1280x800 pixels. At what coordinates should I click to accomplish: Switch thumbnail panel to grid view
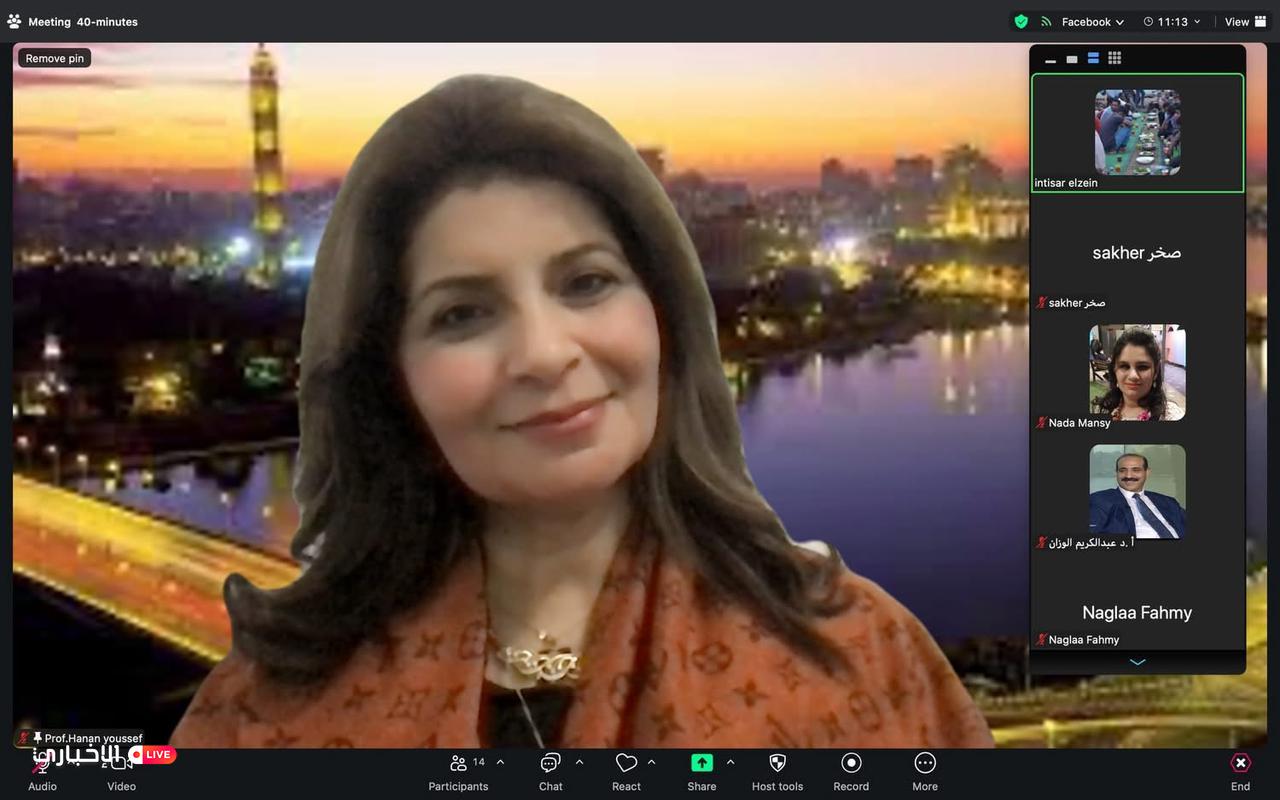click(1115, 58)
